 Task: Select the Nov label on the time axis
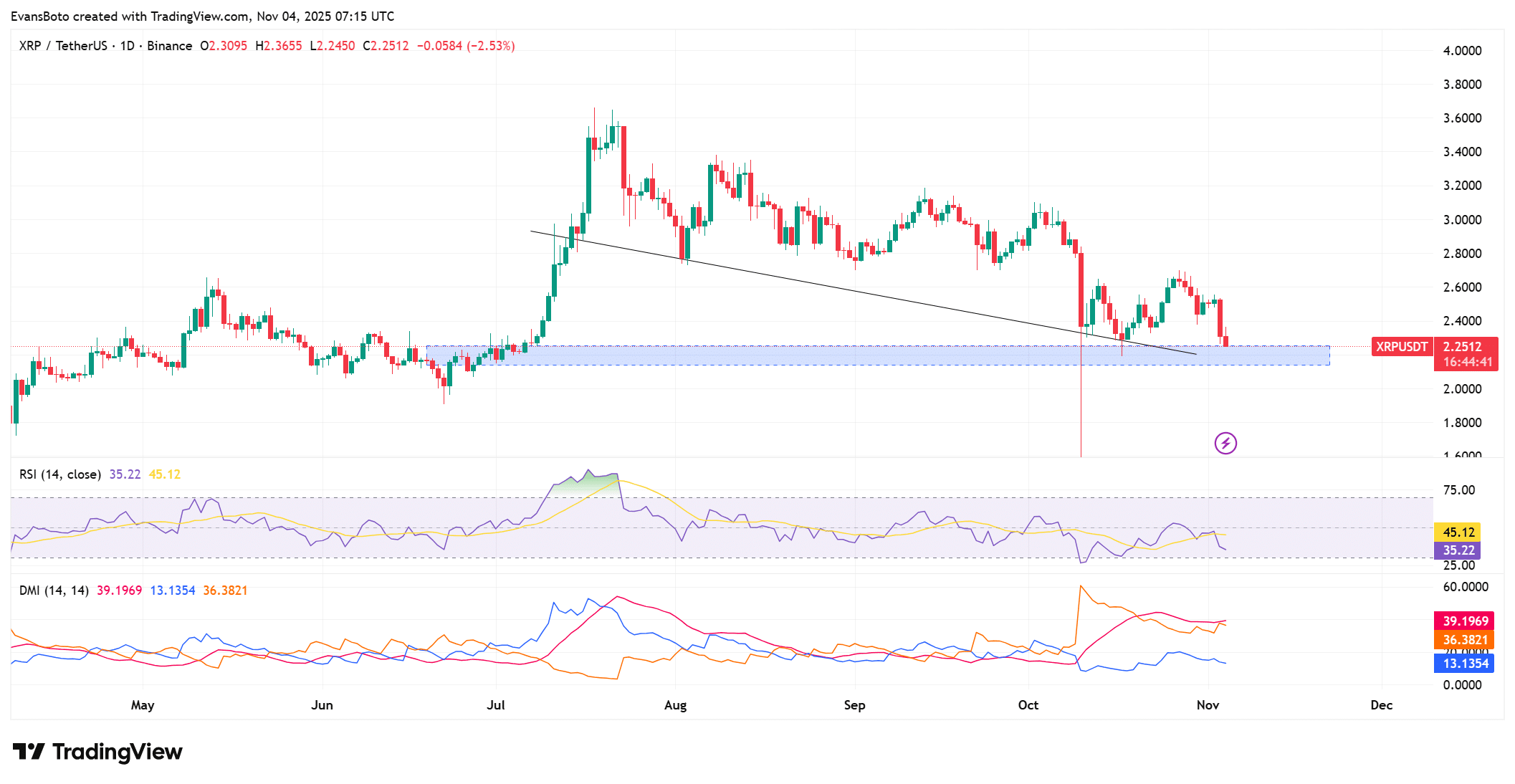(x=1208, y=705)
